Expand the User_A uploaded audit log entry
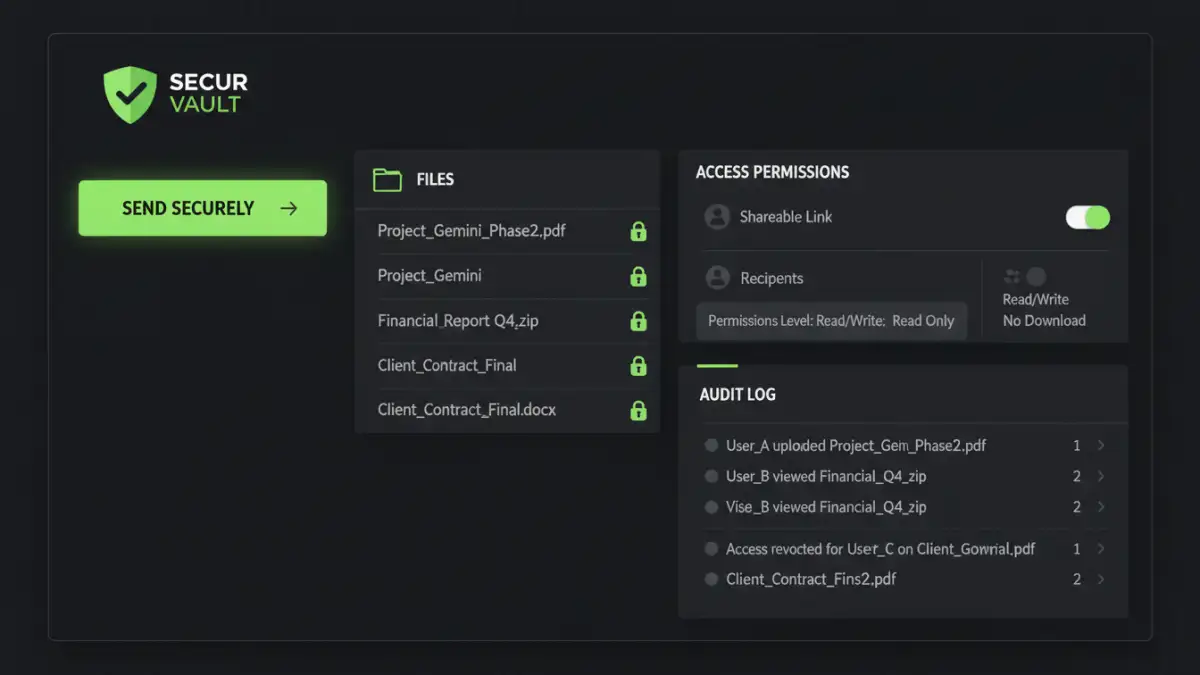Screen dimensions: 1200x675 click(x=1101, y=445)
